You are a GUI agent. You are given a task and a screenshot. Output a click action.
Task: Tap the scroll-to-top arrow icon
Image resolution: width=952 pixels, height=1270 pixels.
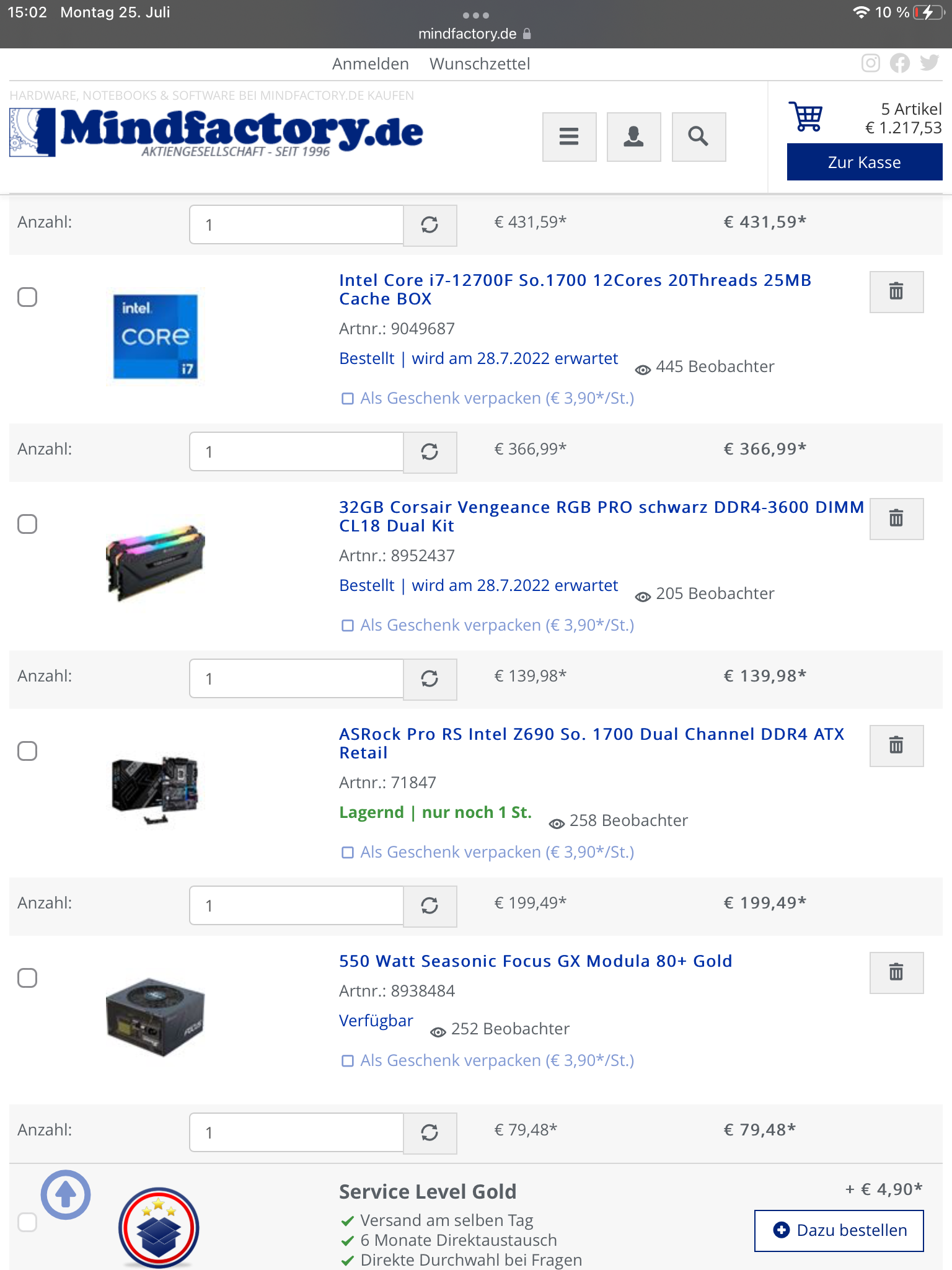(x=66, y=1194)
